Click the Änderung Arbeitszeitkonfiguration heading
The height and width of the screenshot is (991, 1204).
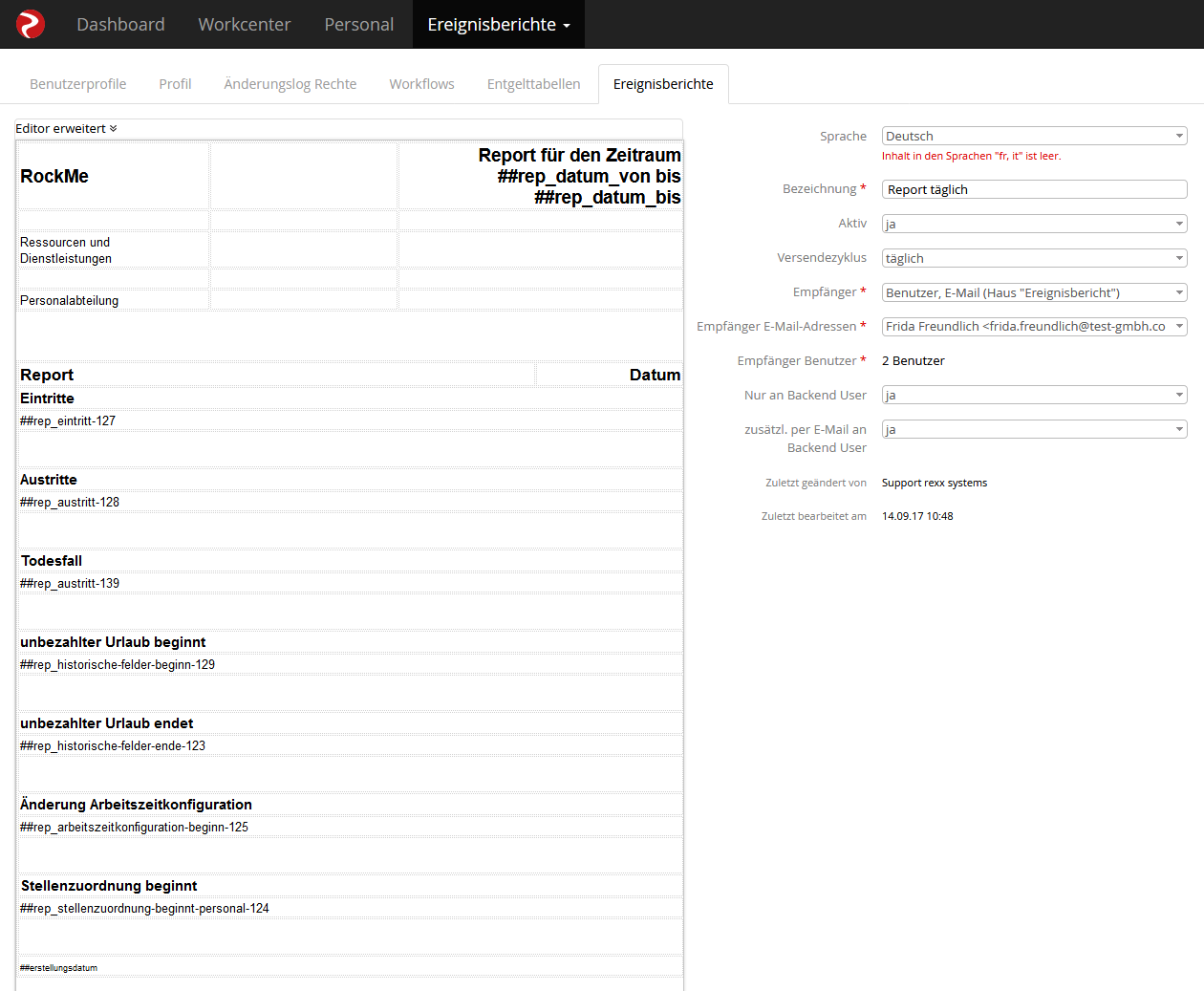(137, 805)
